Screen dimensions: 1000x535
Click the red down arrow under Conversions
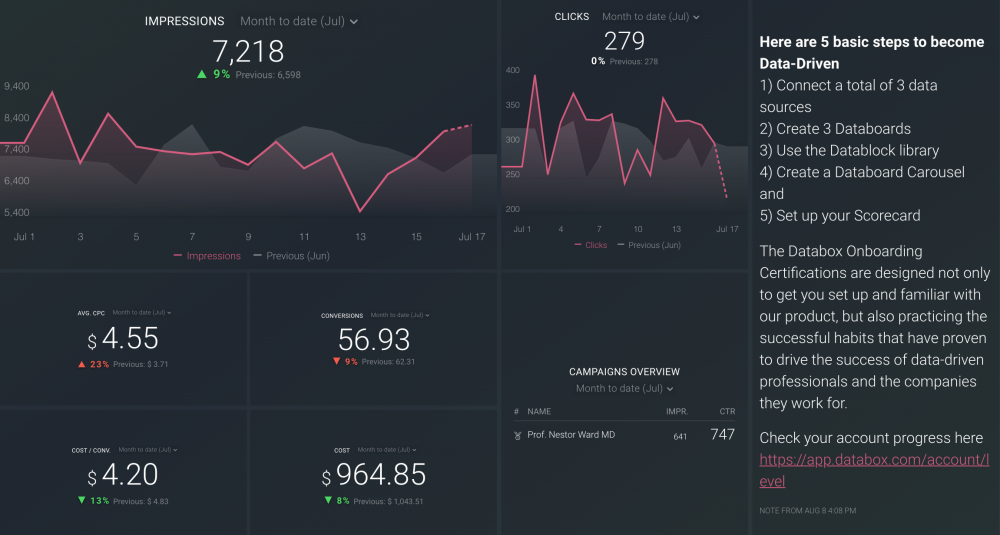pyautogui.click(x=336, y=361)
